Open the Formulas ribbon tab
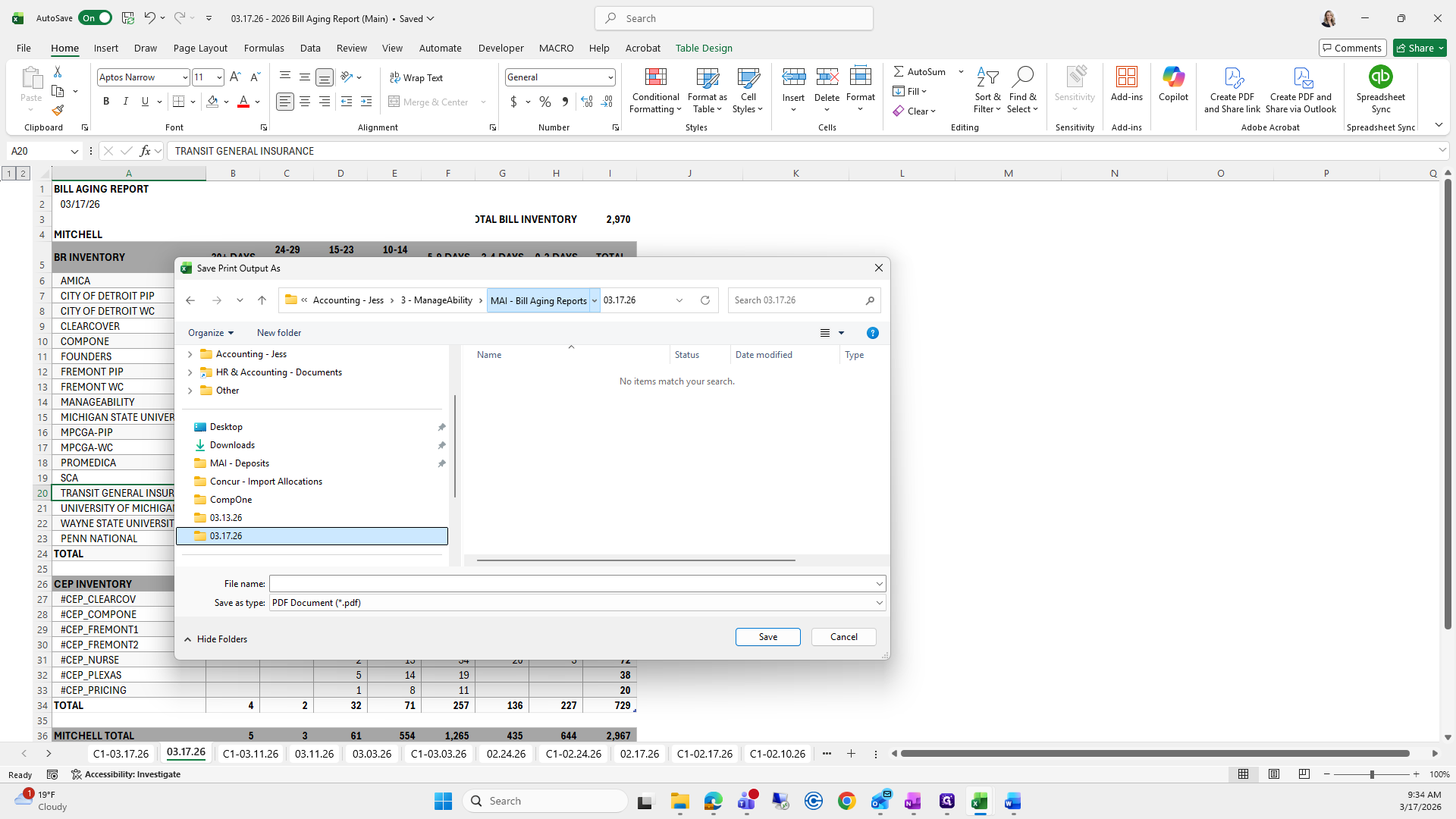The image size is (1456, 819). click(263, 48)
